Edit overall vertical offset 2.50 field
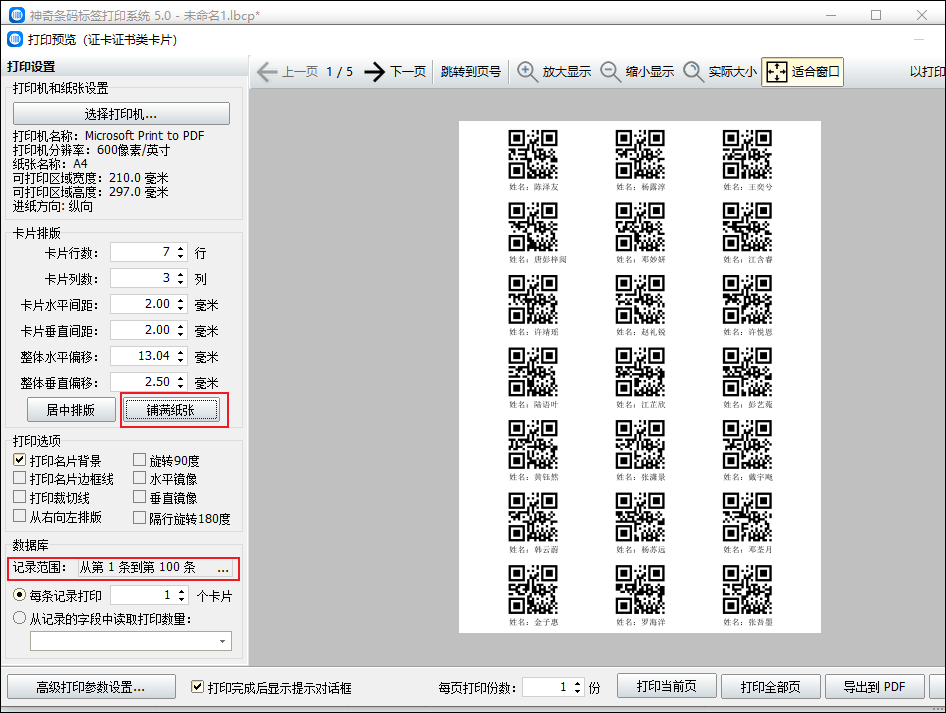This screenshot has height=713, width=946. (144, 382)
